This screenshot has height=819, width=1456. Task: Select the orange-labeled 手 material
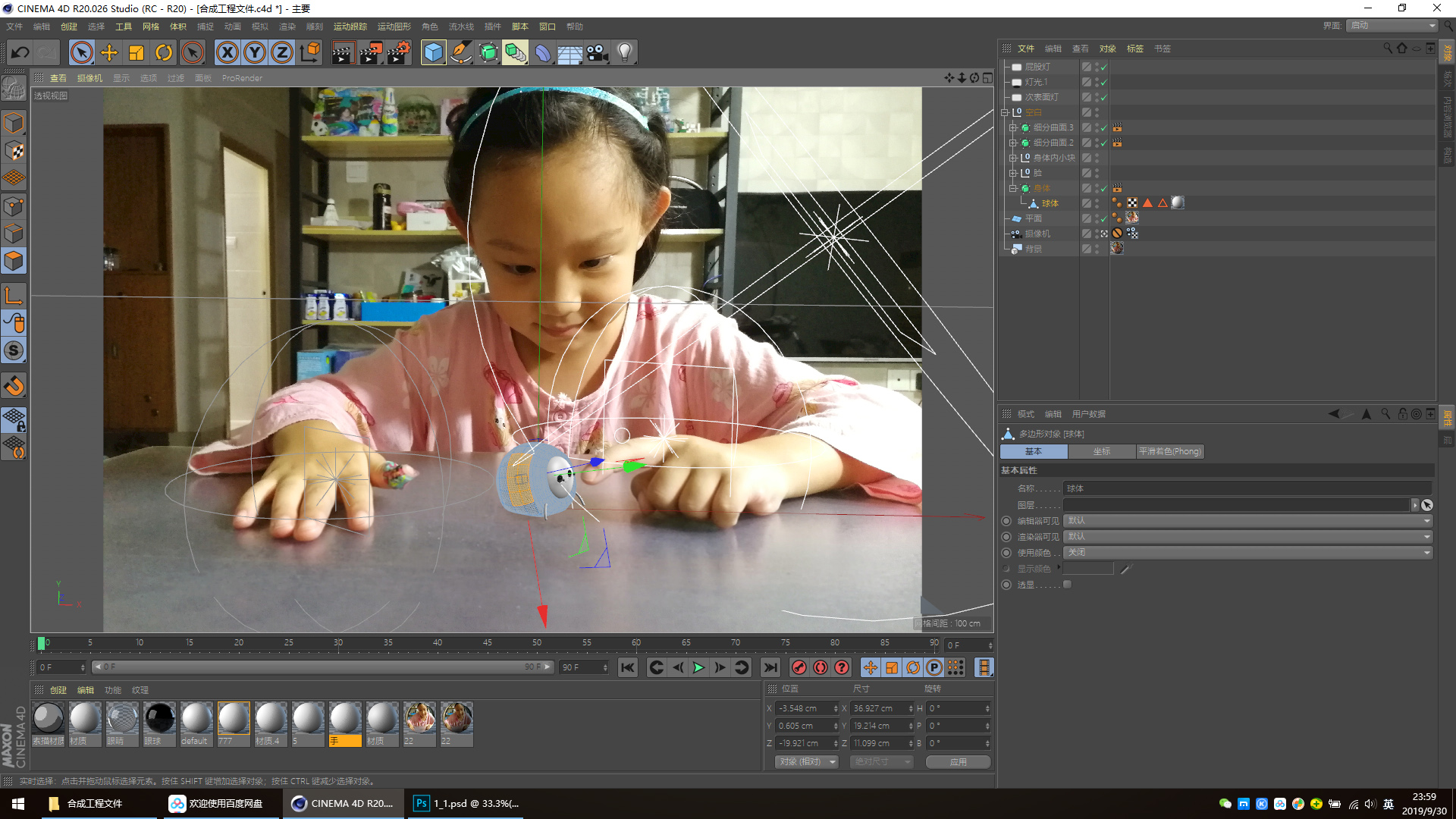pos(345,724)
